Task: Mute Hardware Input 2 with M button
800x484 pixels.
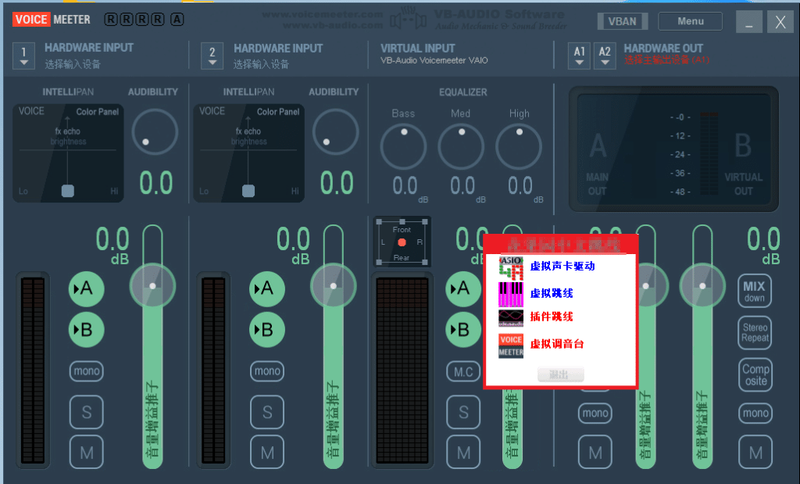Action: [x=267, y=452]
